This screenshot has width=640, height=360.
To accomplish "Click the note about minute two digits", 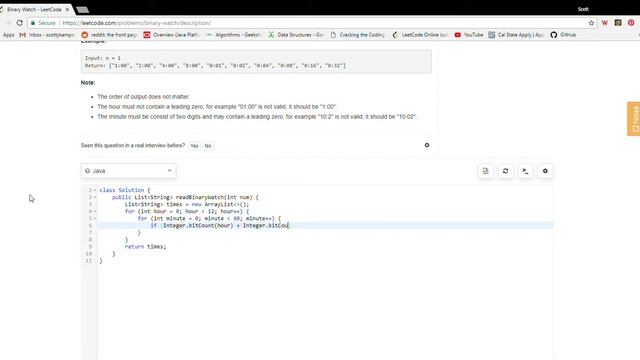I will click(x=257, y=116).
